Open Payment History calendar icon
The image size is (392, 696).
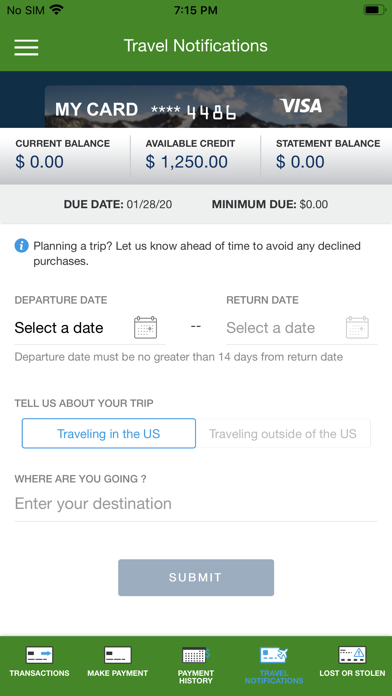pos(196,655)
